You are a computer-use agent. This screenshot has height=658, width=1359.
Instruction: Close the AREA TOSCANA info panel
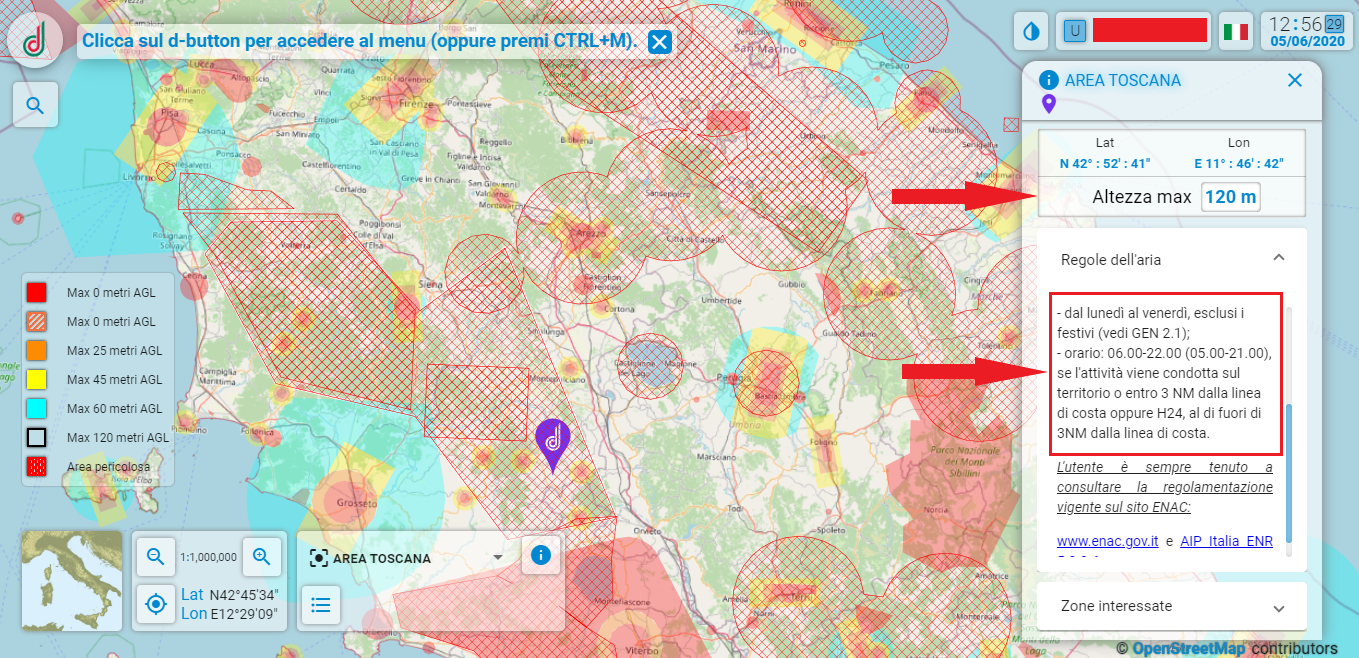(1295, 80)
